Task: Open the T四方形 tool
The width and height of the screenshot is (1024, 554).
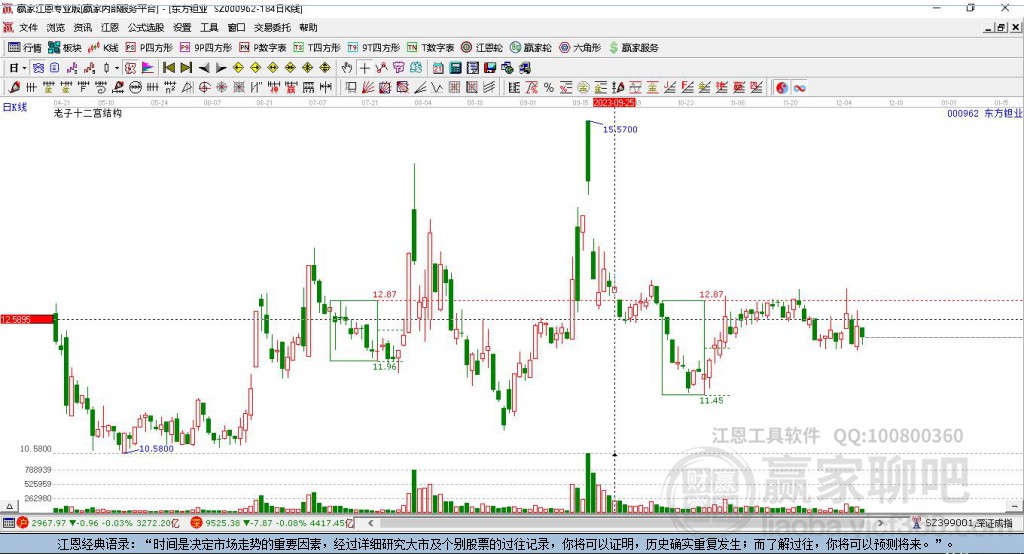Action: click(317, 48)
